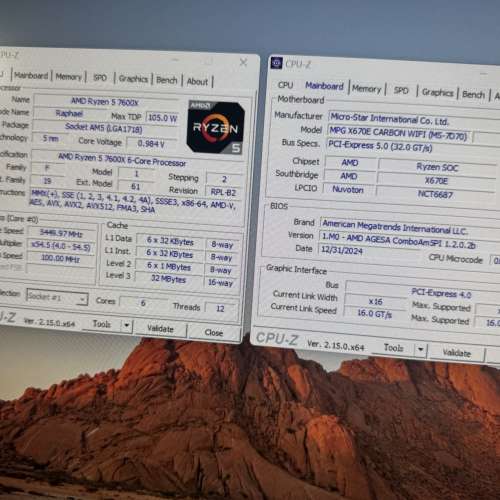
Task: Switch to Graphics tab in right CPU-Z window
Action: [x=438, y=92]
